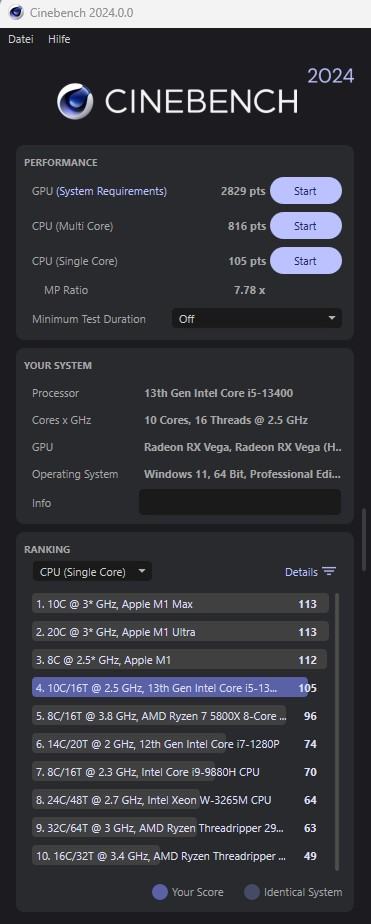Open the CPU (Single Core) ranking dropdown
371x924 pixels.
click(92, 572)
